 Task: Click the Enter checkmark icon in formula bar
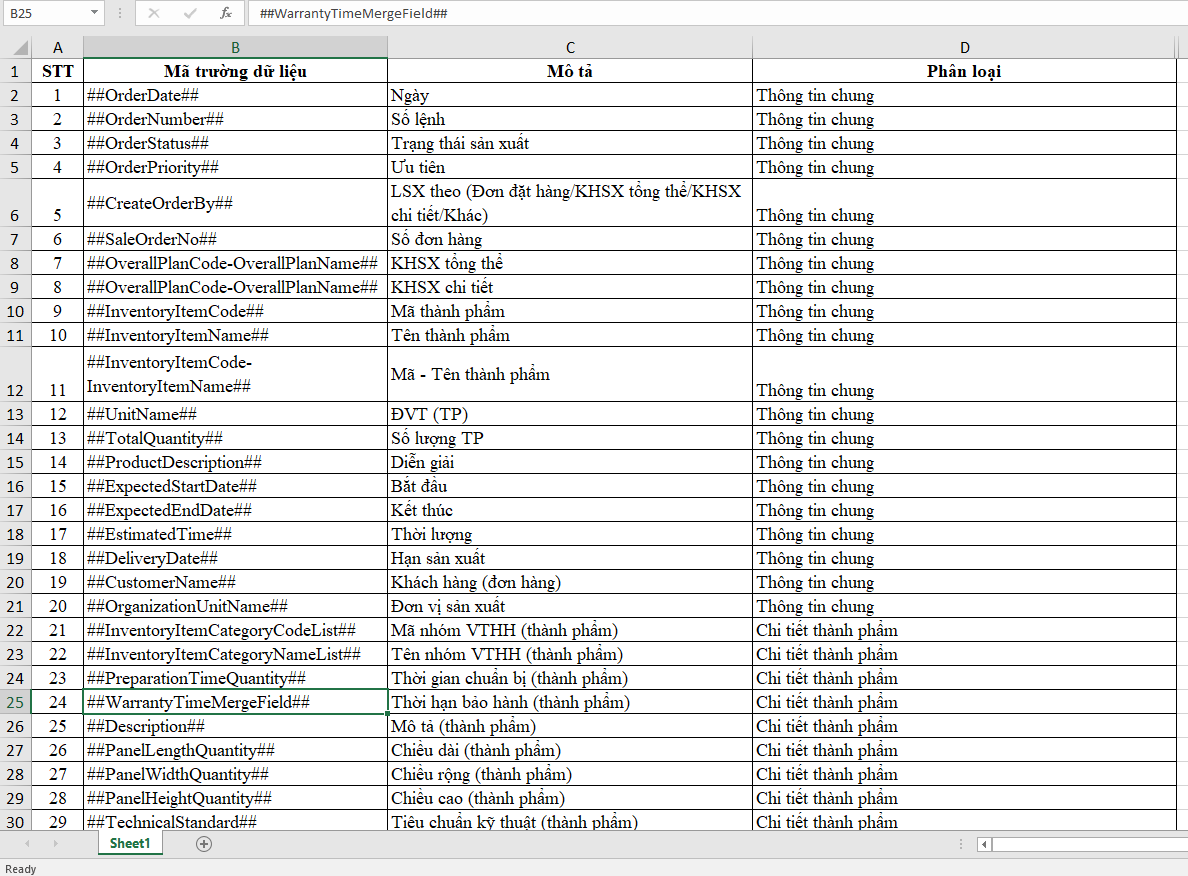[190, 13]
